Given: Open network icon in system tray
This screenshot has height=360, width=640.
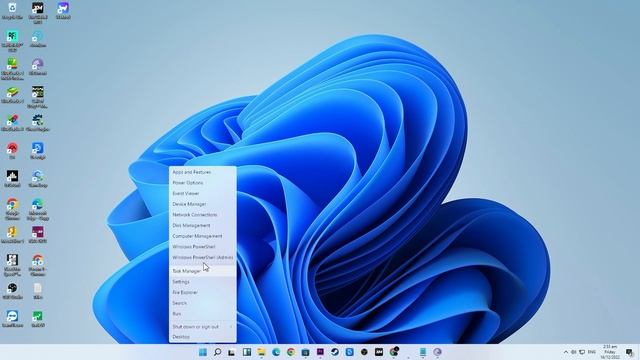Looking at the screenshot, I should (582, 352).
